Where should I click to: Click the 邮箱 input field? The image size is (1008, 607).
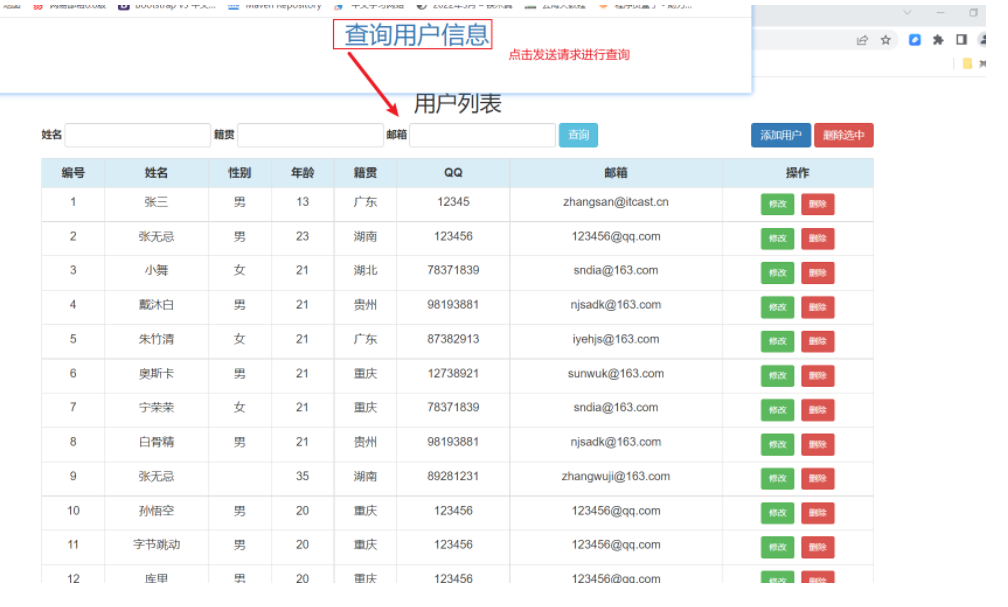tap(482, 134)
